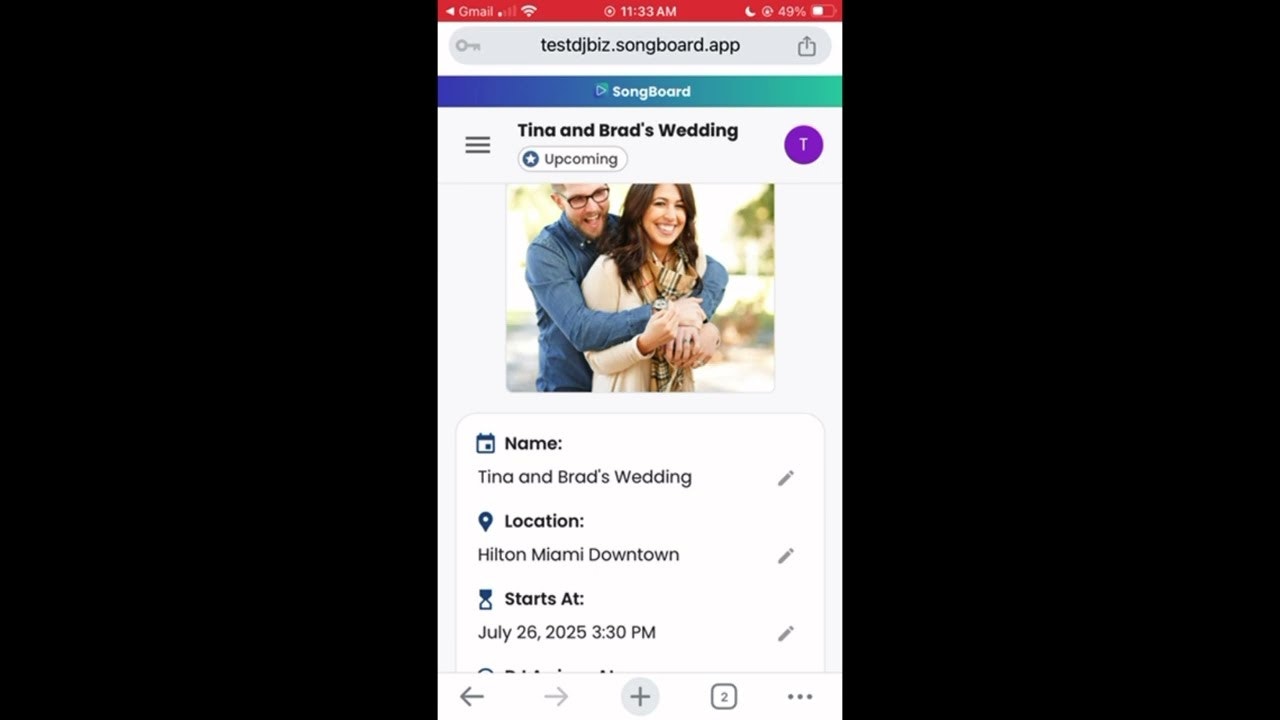Tap the testdjbiz.songboard.app address field
Image resolution: width=1280 pixels, height=720 pixels.
pos(640,45)
